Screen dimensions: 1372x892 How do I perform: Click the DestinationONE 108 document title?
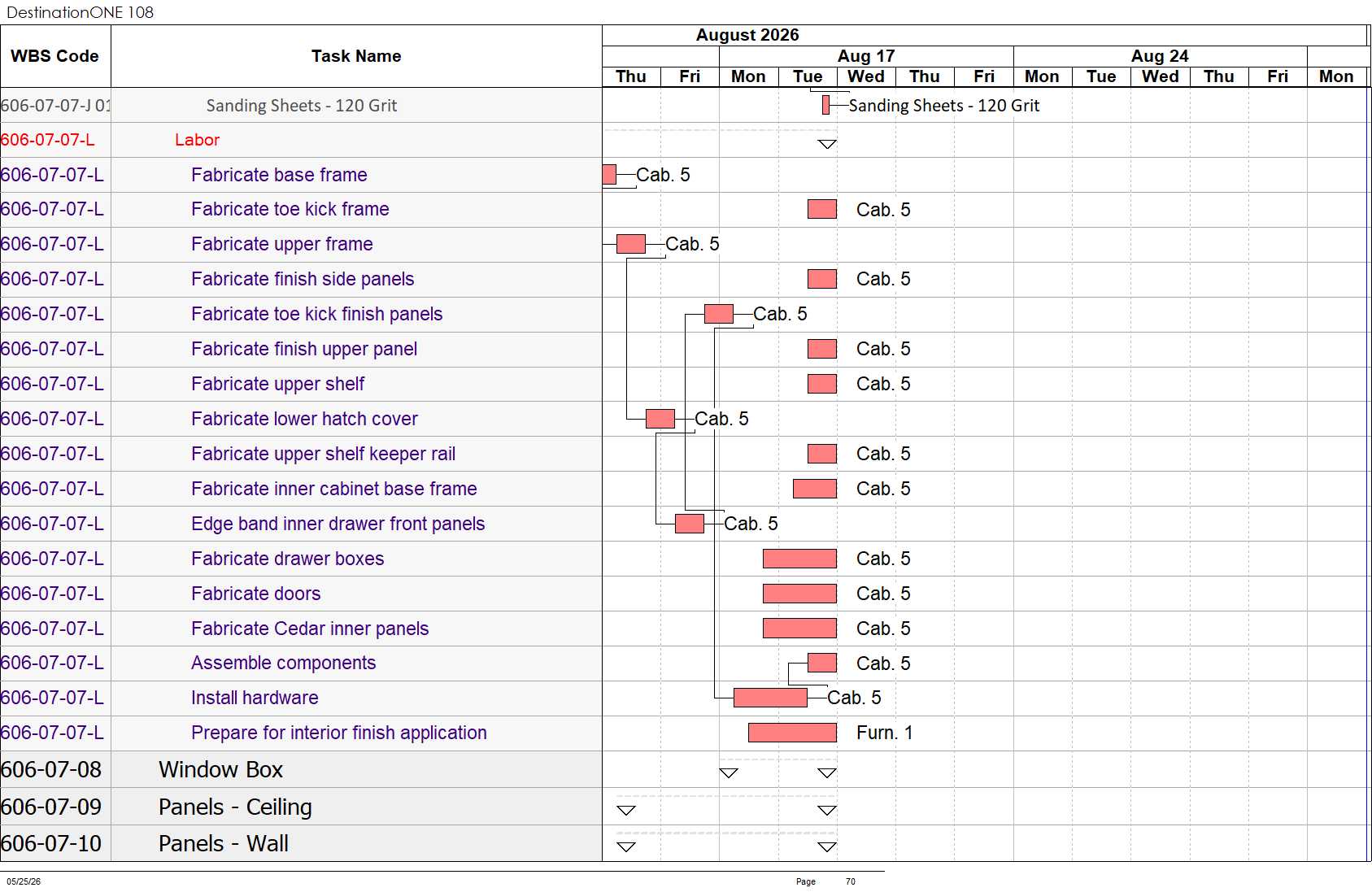pos(80,12)
